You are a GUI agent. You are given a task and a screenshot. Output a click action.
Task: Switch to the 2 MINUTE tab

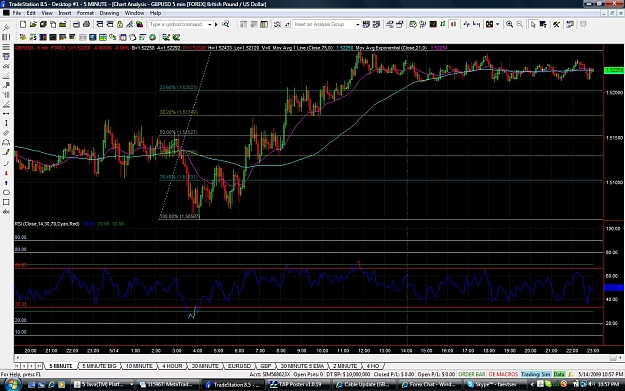tap(345, 366)
